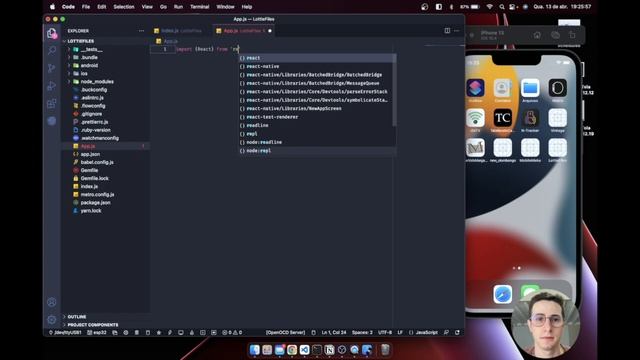
Task: Open the Run and Debug view
Action: (x=52, y=85)
